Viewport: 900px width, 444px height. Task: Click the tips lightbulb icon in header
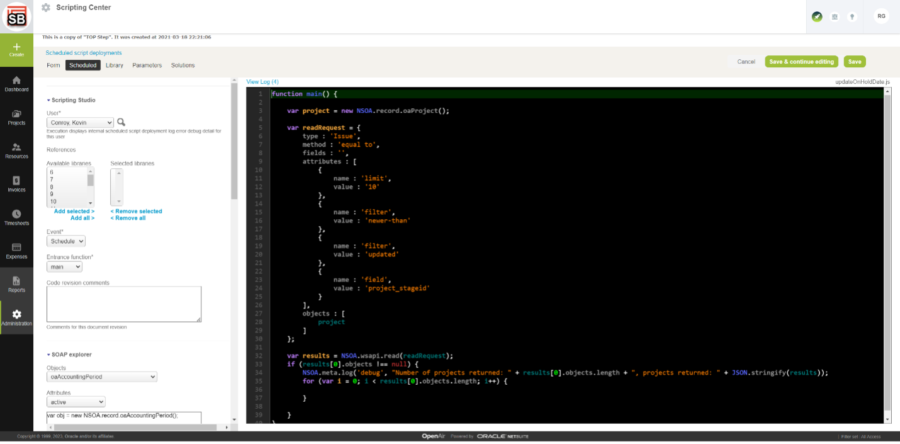click(852, 17)
